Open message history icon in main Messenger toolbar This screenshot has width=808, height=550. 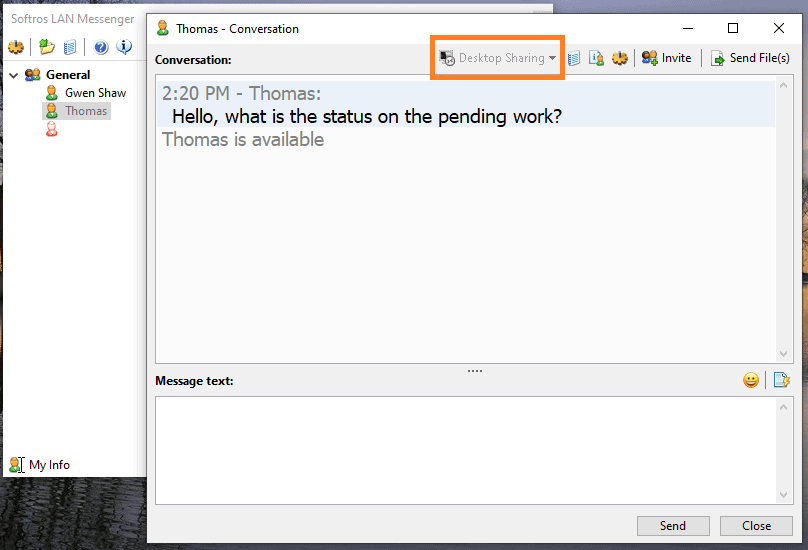pyautogui.click(x=70, y=47)
